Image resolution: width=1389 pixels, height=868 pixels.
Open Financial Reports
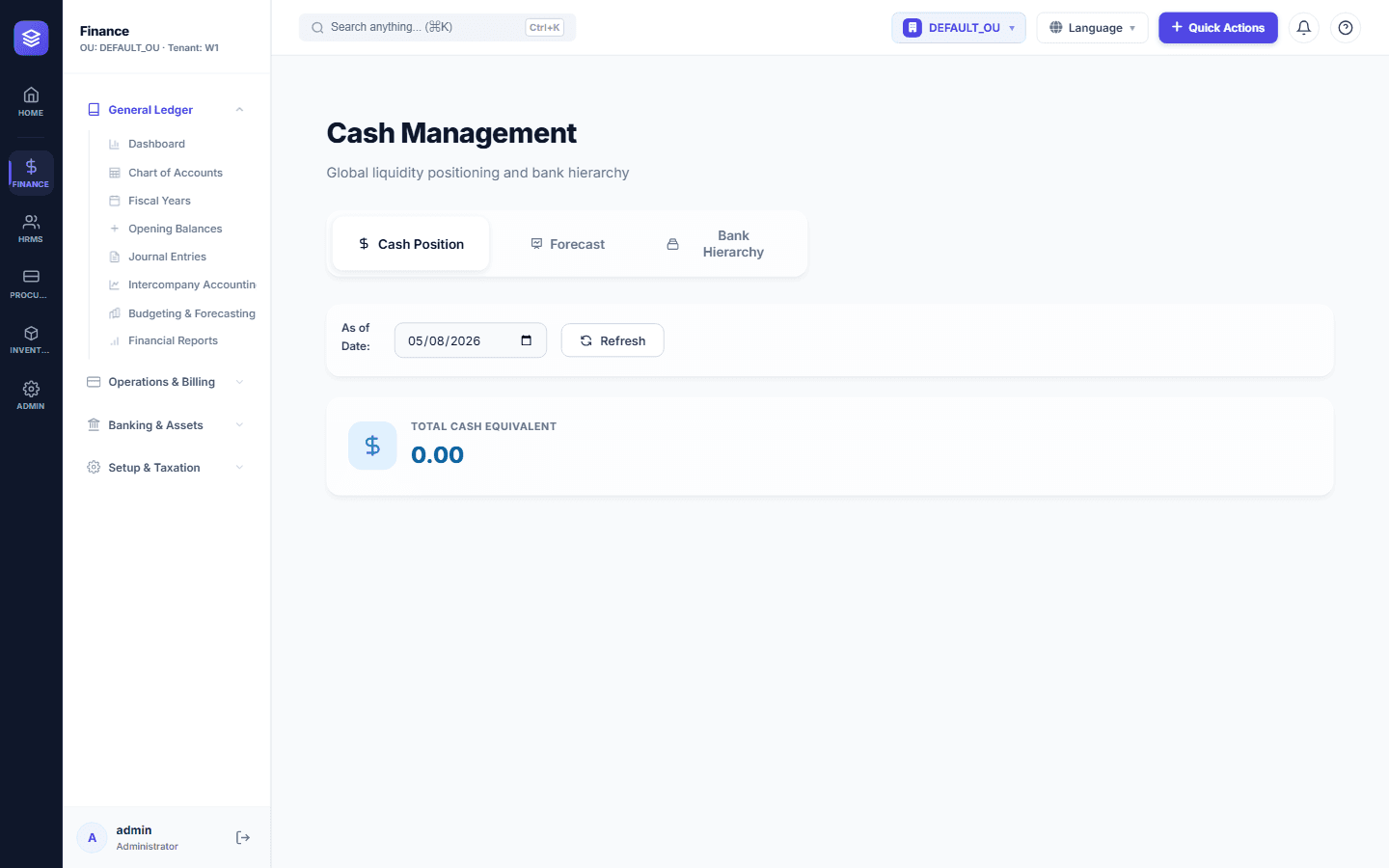coord(173,340)
